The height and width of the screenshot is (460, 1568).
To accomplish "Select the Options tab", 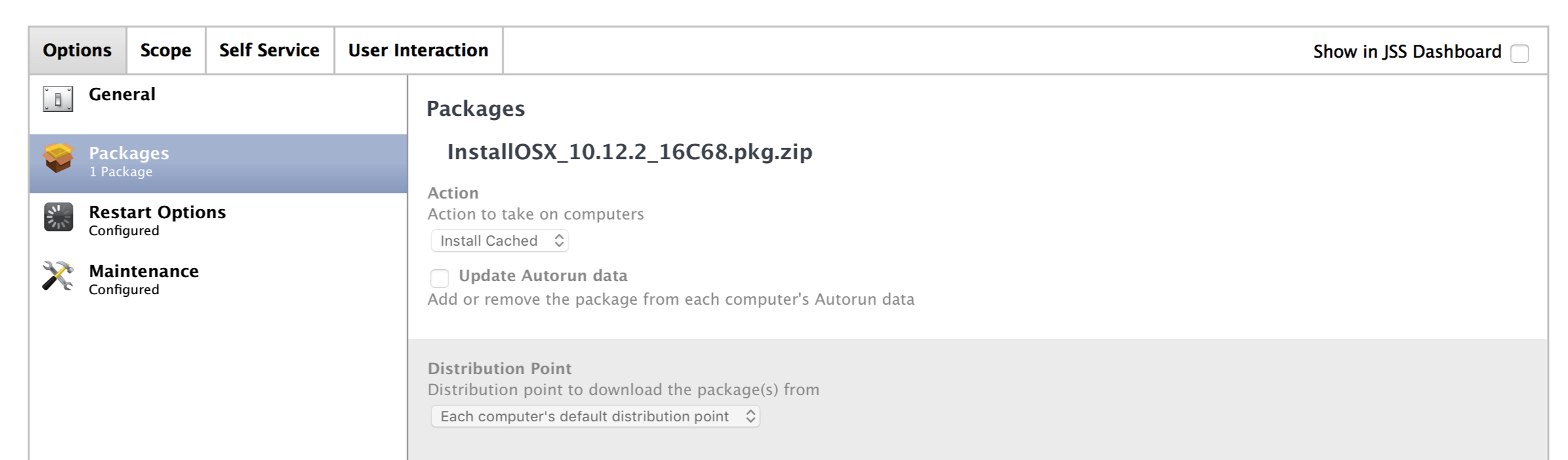I will tap(77, 50).
